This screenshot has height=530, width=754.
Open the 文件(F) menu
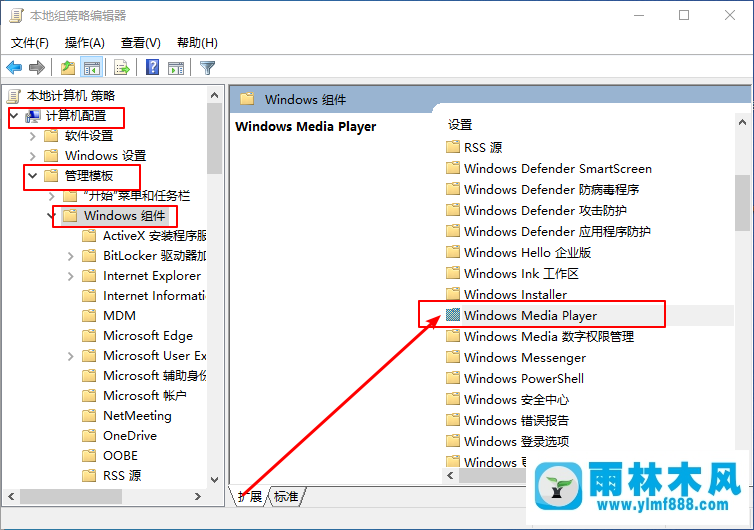click(30, 43)
